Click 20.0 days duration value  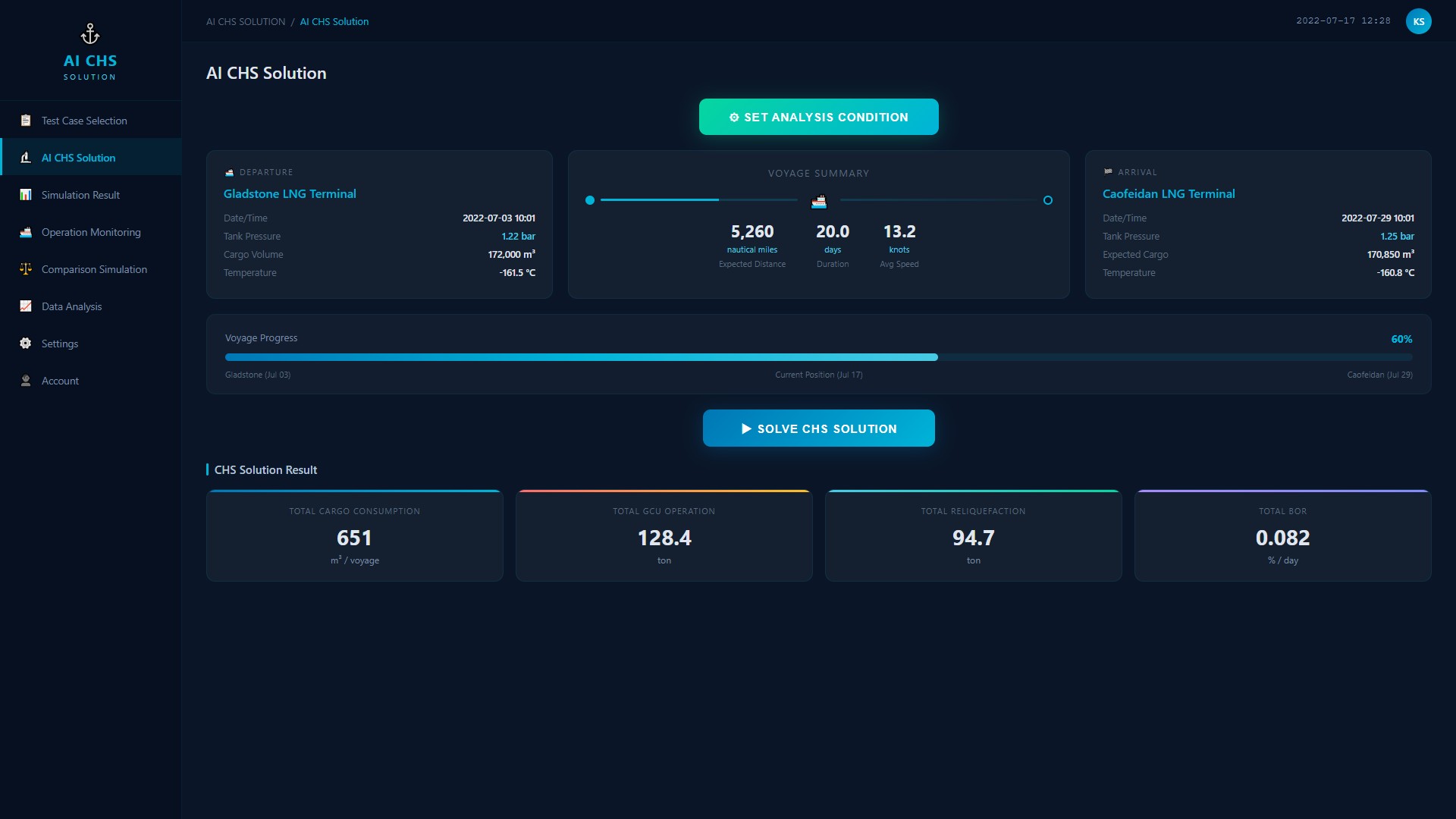[x=833, y=232]
